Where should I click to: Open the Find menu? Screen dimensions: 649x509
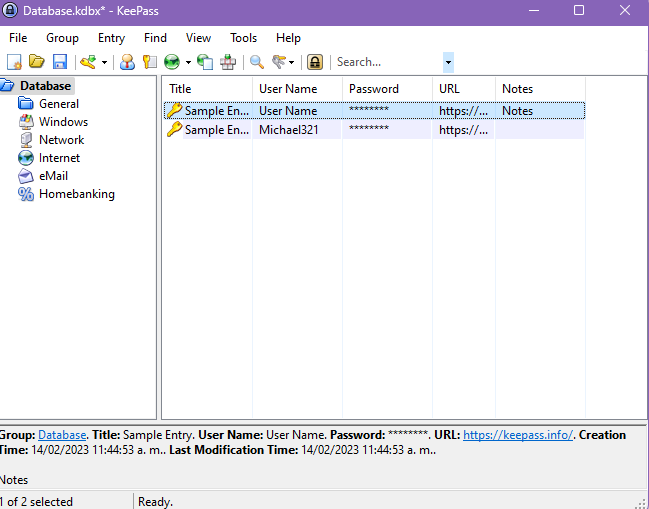point(155,38)
